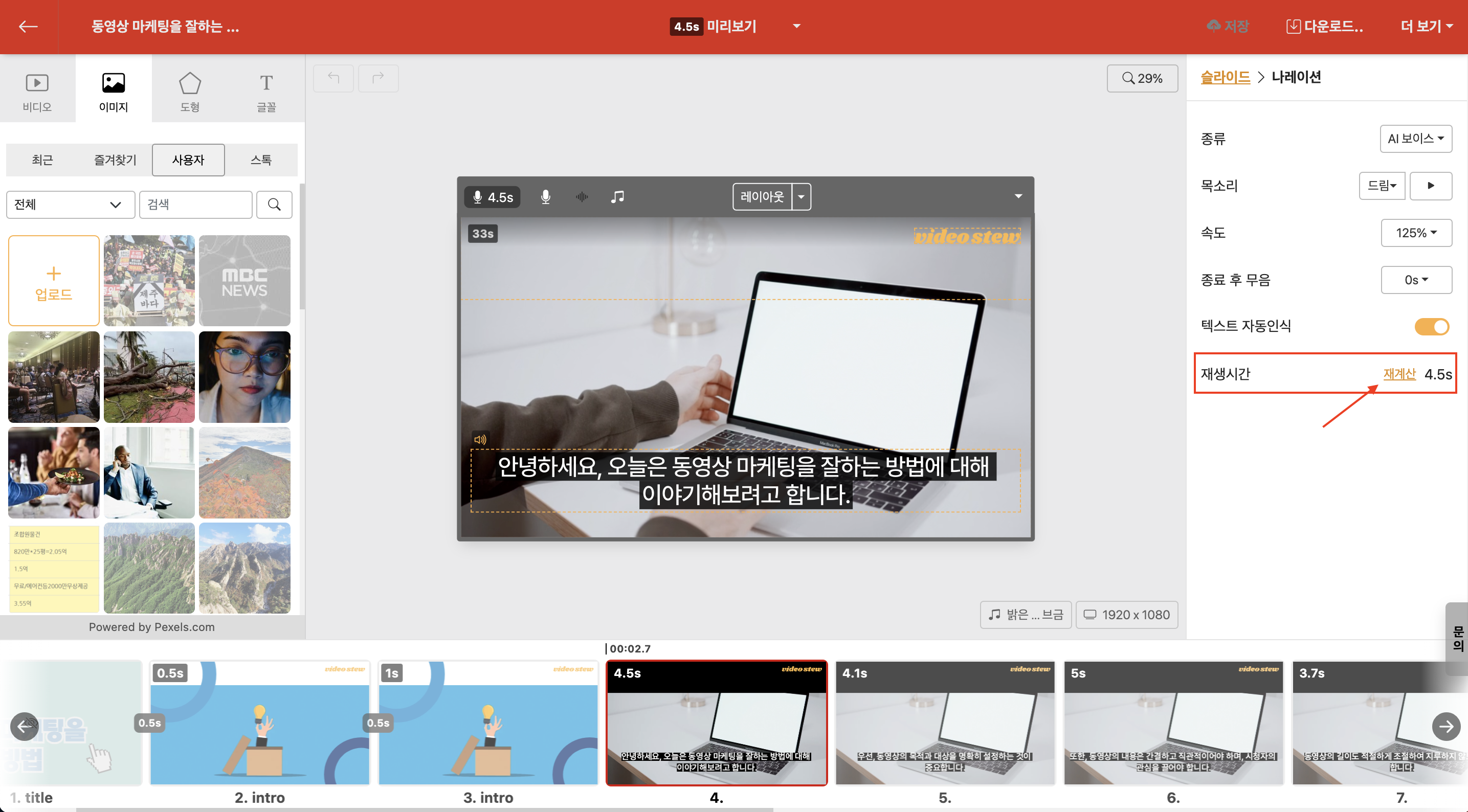Click the 1920 x 1080 resolution button
The image size is (1468, 812).
pyautogui.click(x=1127, y=615)
